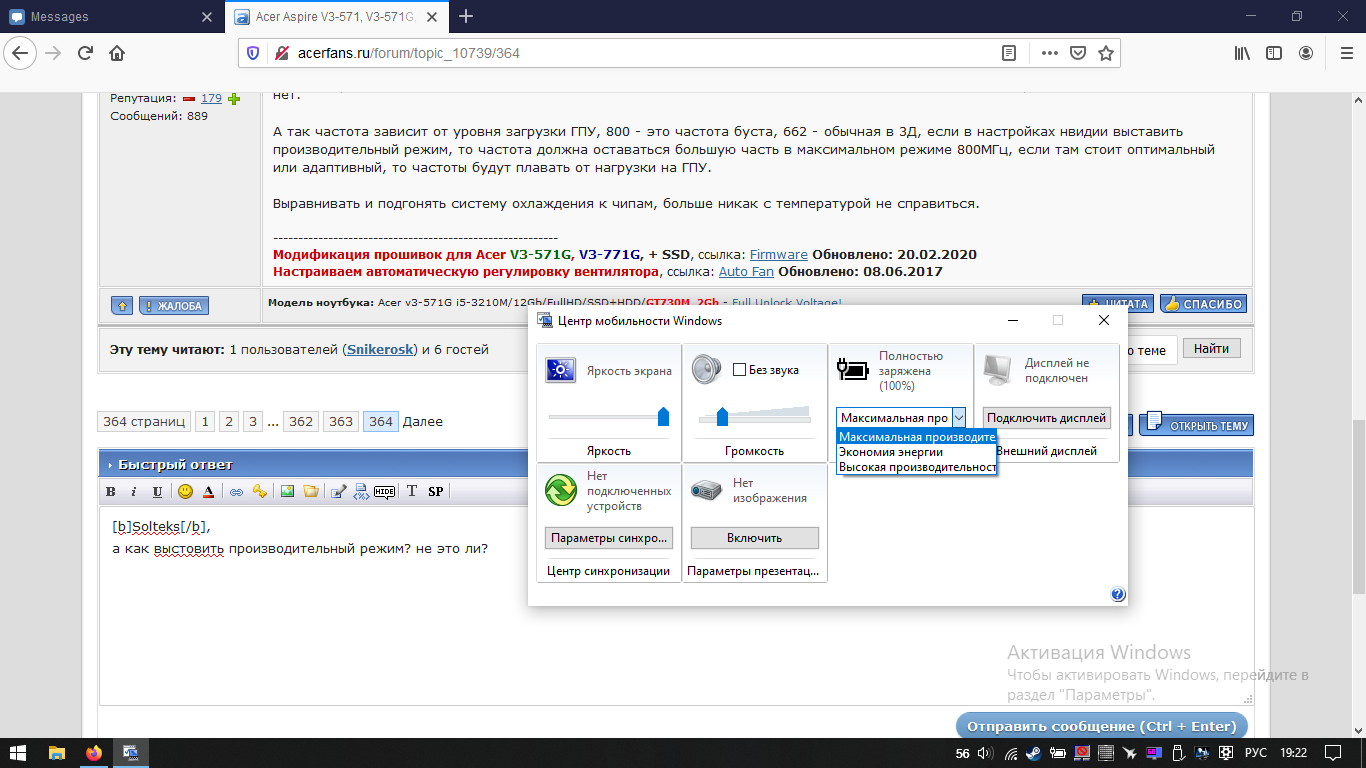Click the brightness slider in Mobility Center
Image resolution: width=1366 pixels, height=768 pixels.
(x=609, y=417)
